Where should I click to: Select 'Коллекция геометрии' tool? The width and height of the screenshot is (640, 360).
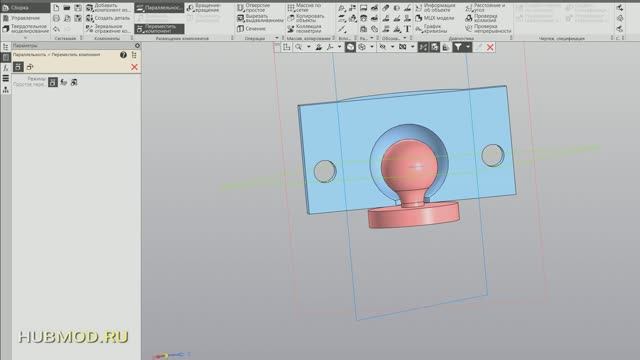[x=304, y=29]
